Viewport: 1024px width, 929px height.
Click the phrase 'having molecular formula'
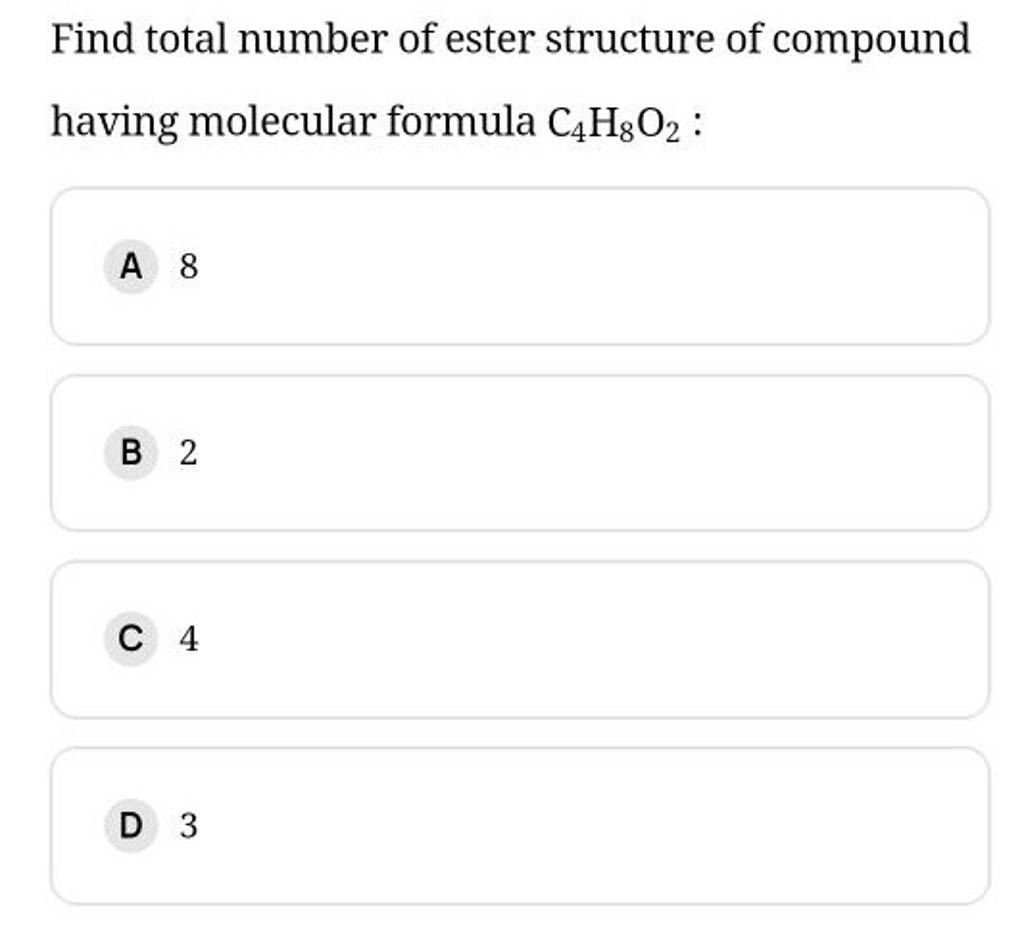(x=293, y=122)
